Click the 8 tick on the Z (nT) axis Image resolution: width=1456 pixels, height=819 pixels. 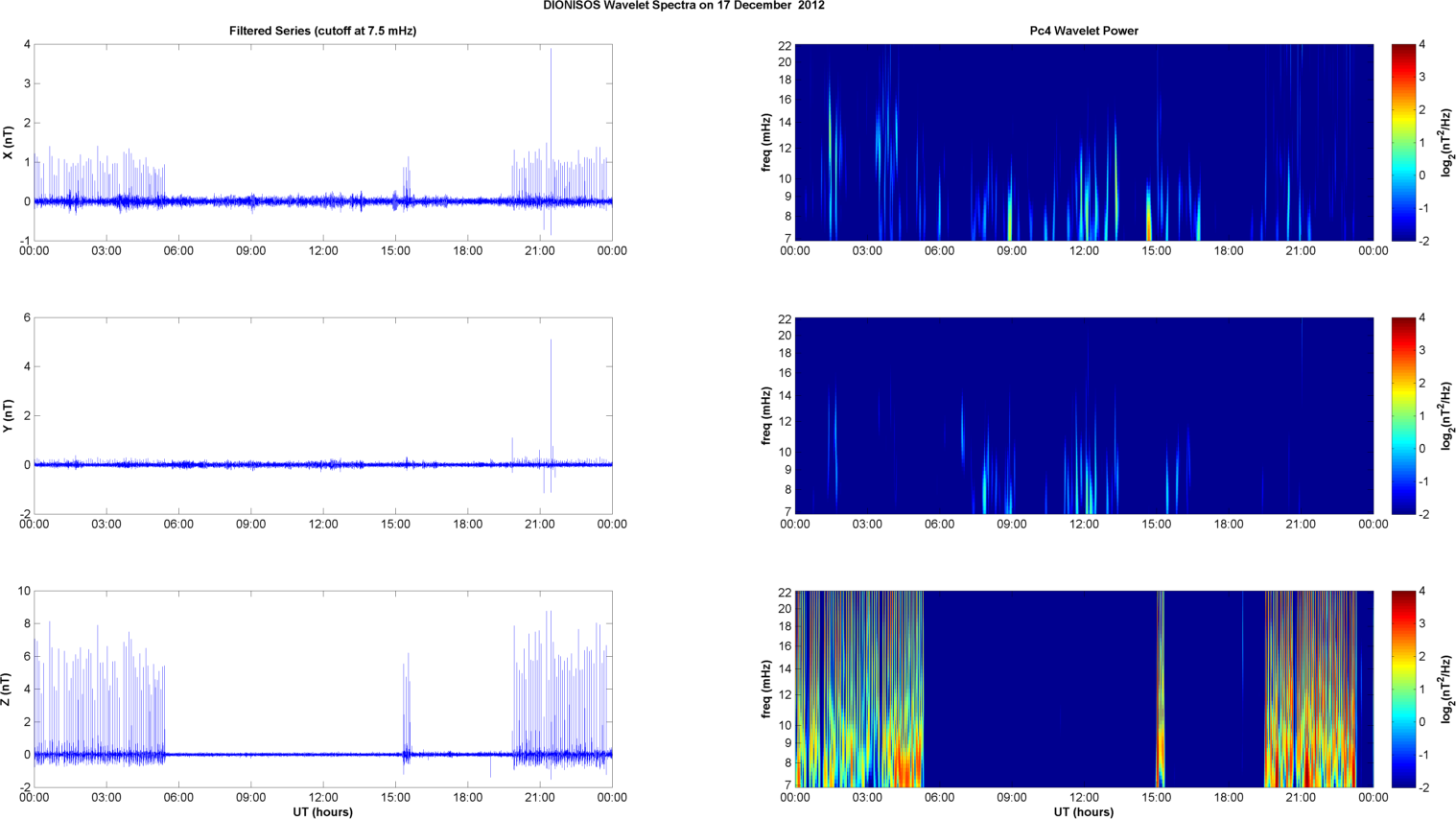coord(27,623)
